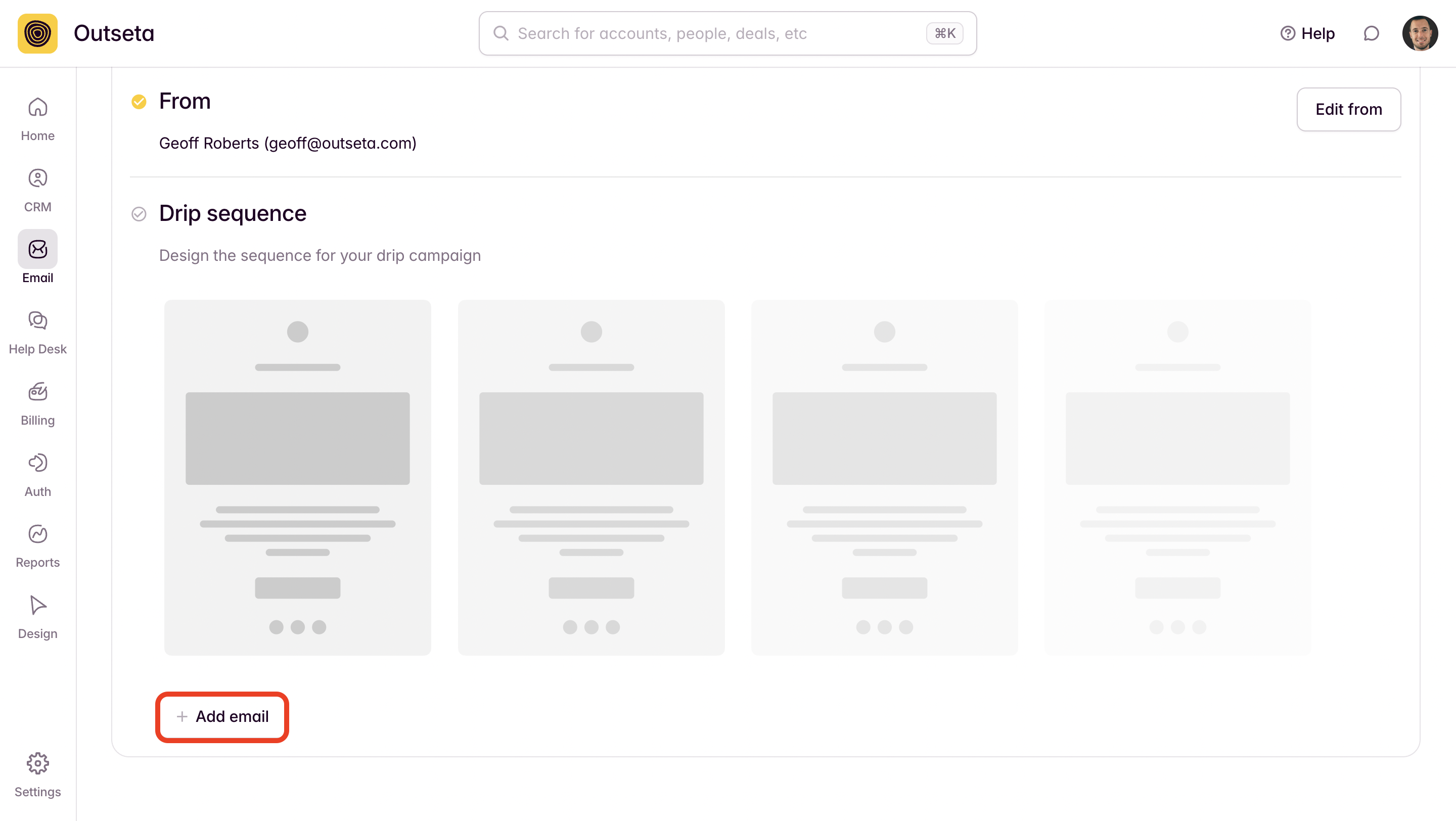Open Reports from the sidebar
Image resolution: width=1456 pixels, height=821 pixels.
(37, 546)
